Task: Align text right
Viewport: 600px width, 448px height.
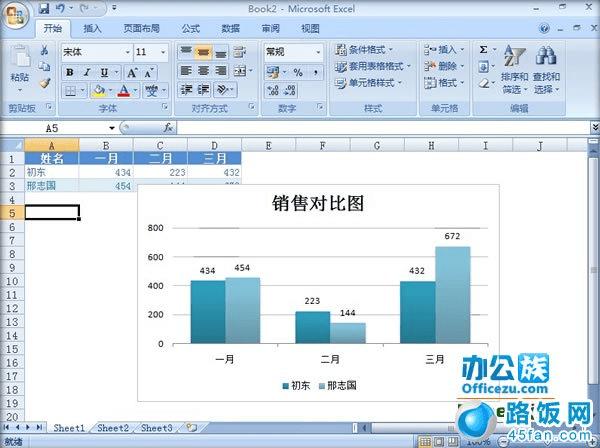Action: pos(221,71)
